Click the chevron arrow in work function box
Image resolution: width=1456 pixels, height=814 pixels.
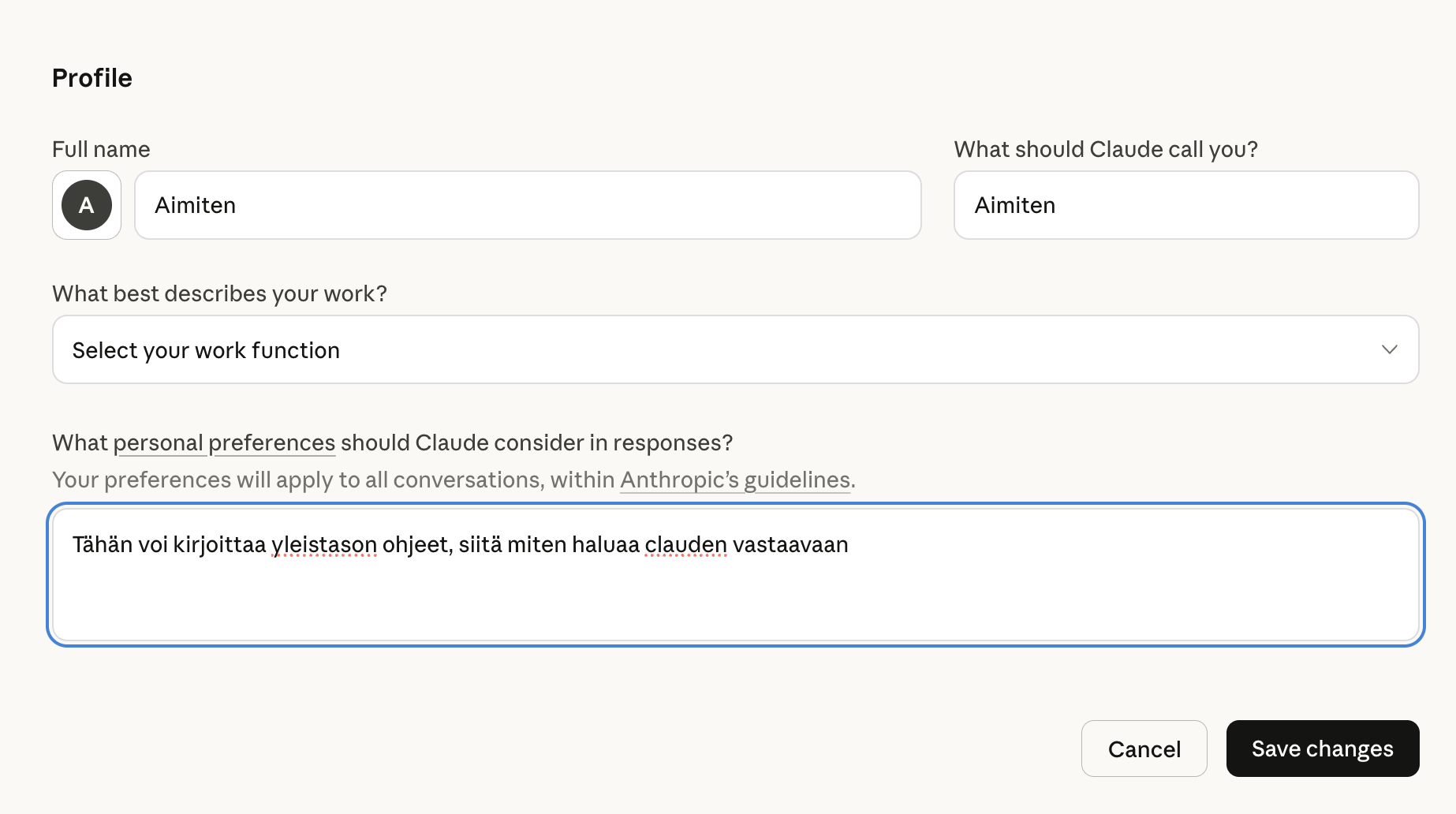point(1389,349)
